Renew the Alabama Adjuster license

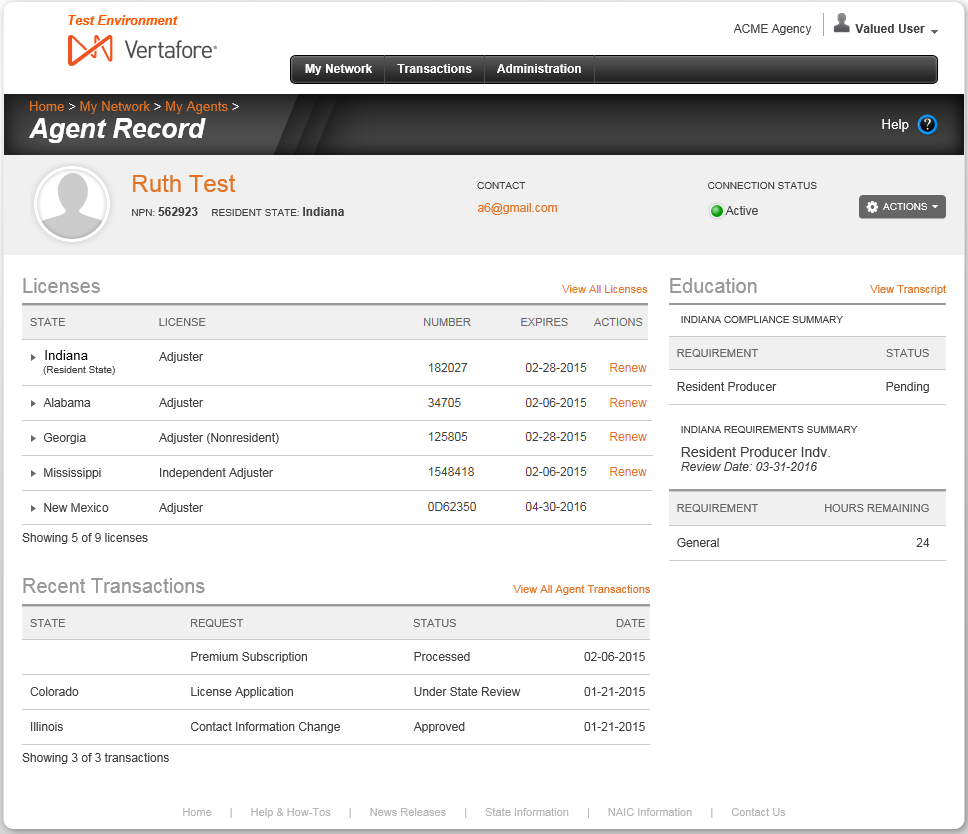[627, 402]
